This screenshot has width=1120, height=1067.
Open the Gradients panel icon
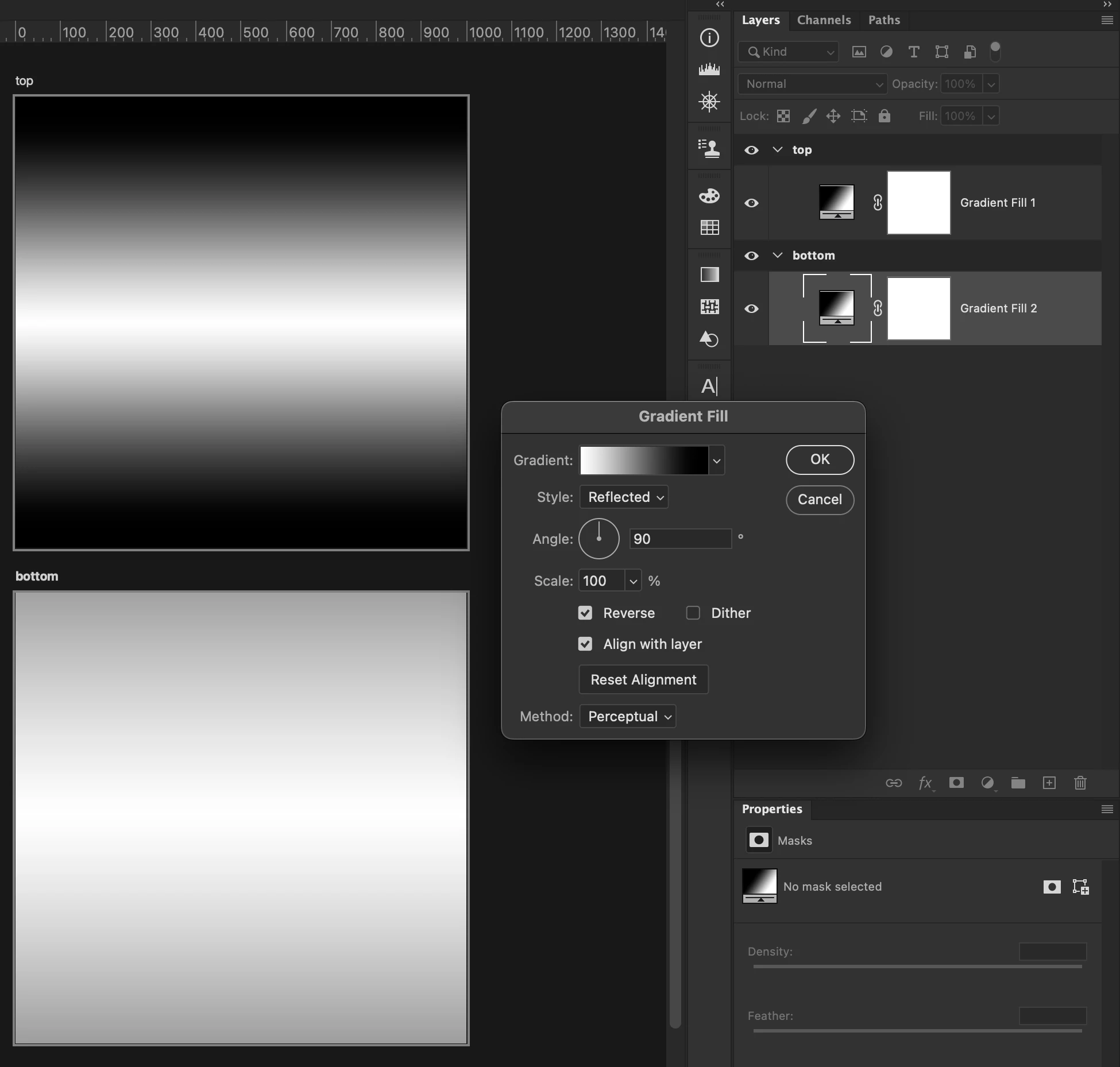click(709, 275)
